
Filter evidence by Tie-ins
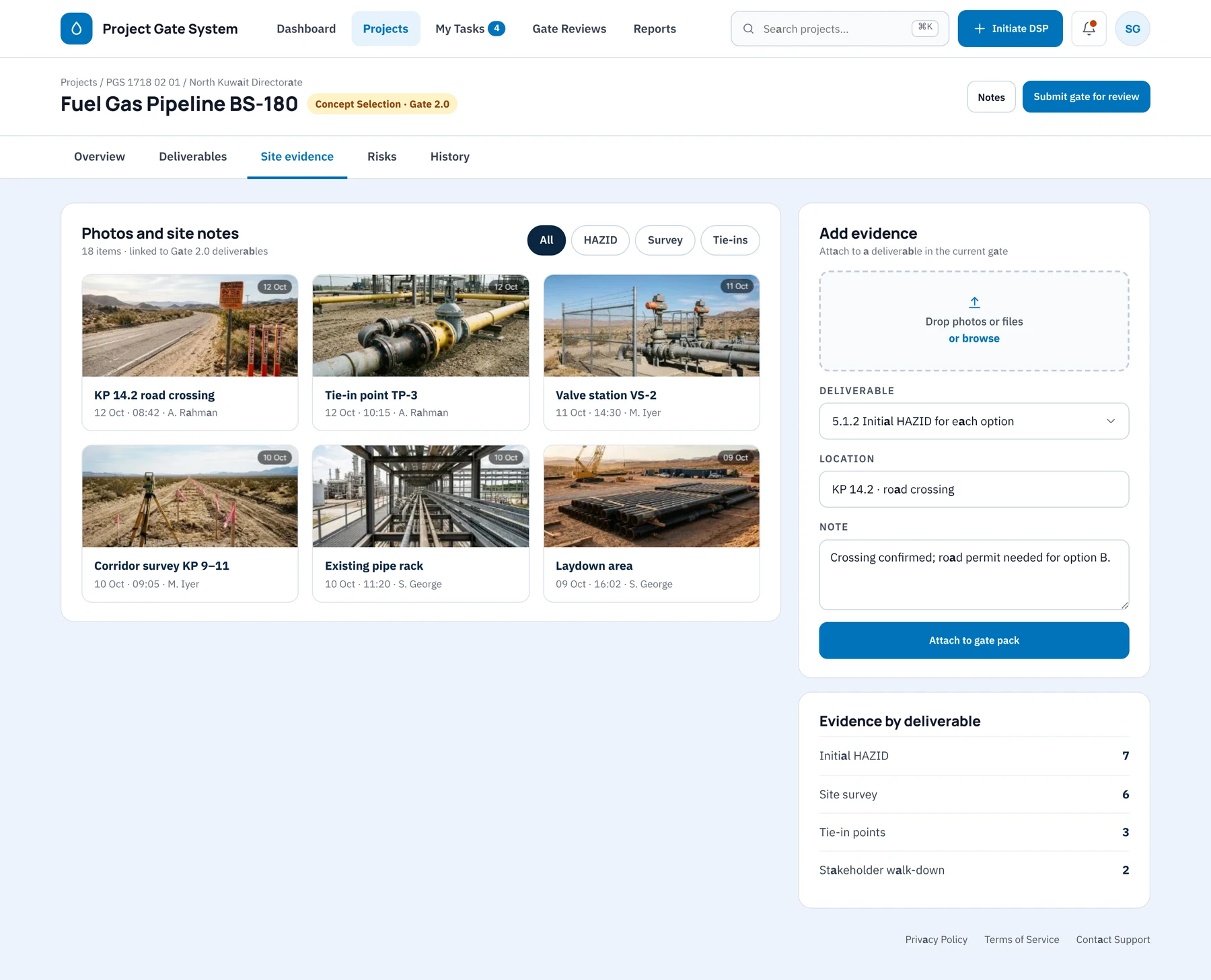tap(730, 240)
